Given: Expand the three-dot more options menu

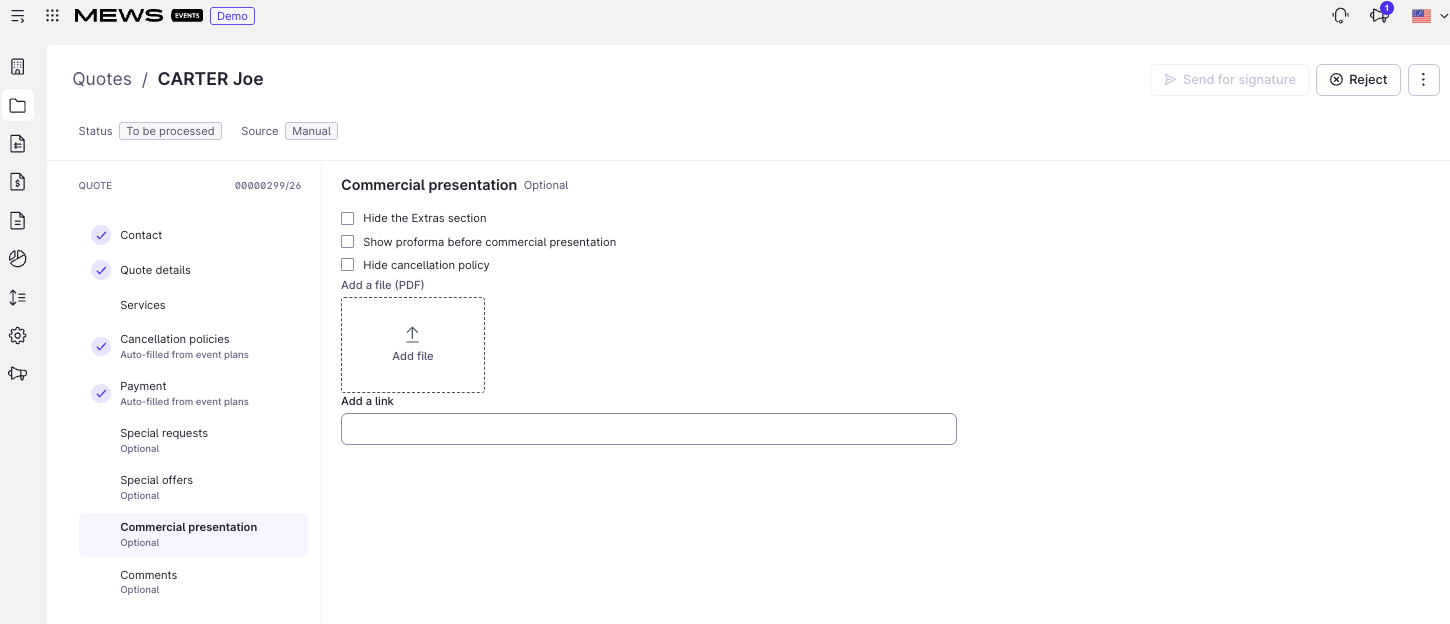Looking at the screenshot, I should (x=1424, y=80).
